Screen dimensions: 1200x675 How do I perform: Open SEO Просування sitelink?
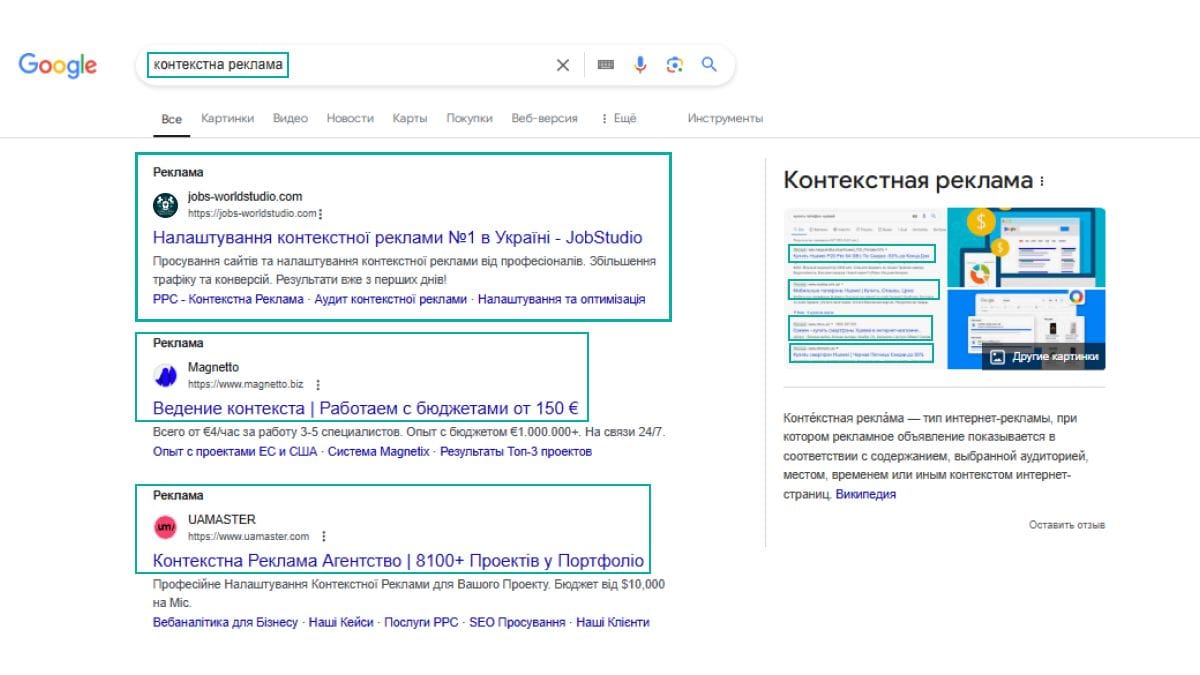coord(517,622)
